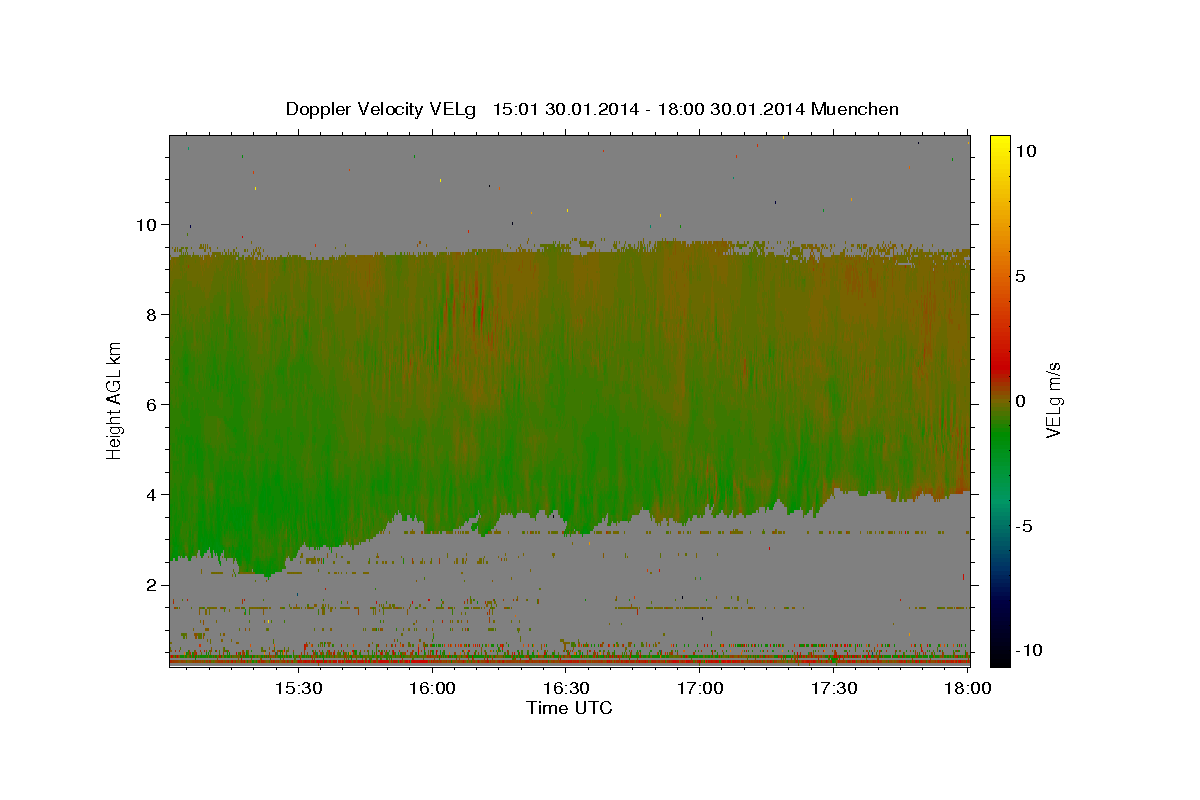The width and height of the screenshot is (1200, 800).
Task: Click the black bottom of the colorbar
Action: pyautogui.click(x=1000, y=655)
